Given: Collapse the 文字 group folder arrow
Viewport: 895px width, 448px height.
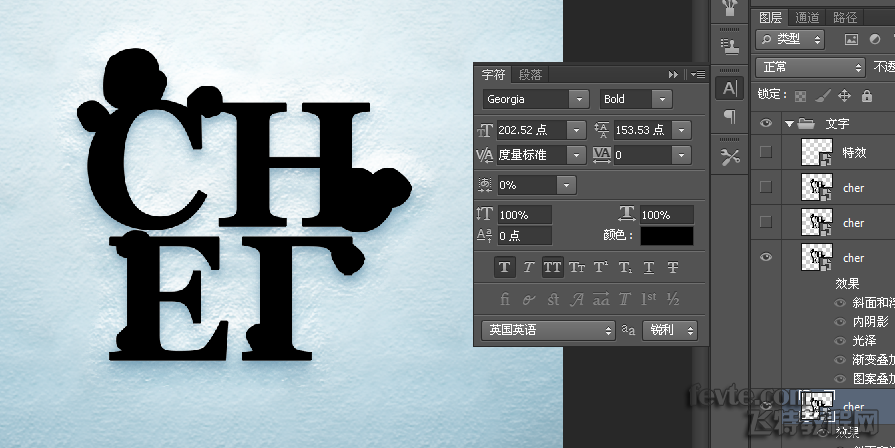Looking at the screenshot, I should [790, 125].
